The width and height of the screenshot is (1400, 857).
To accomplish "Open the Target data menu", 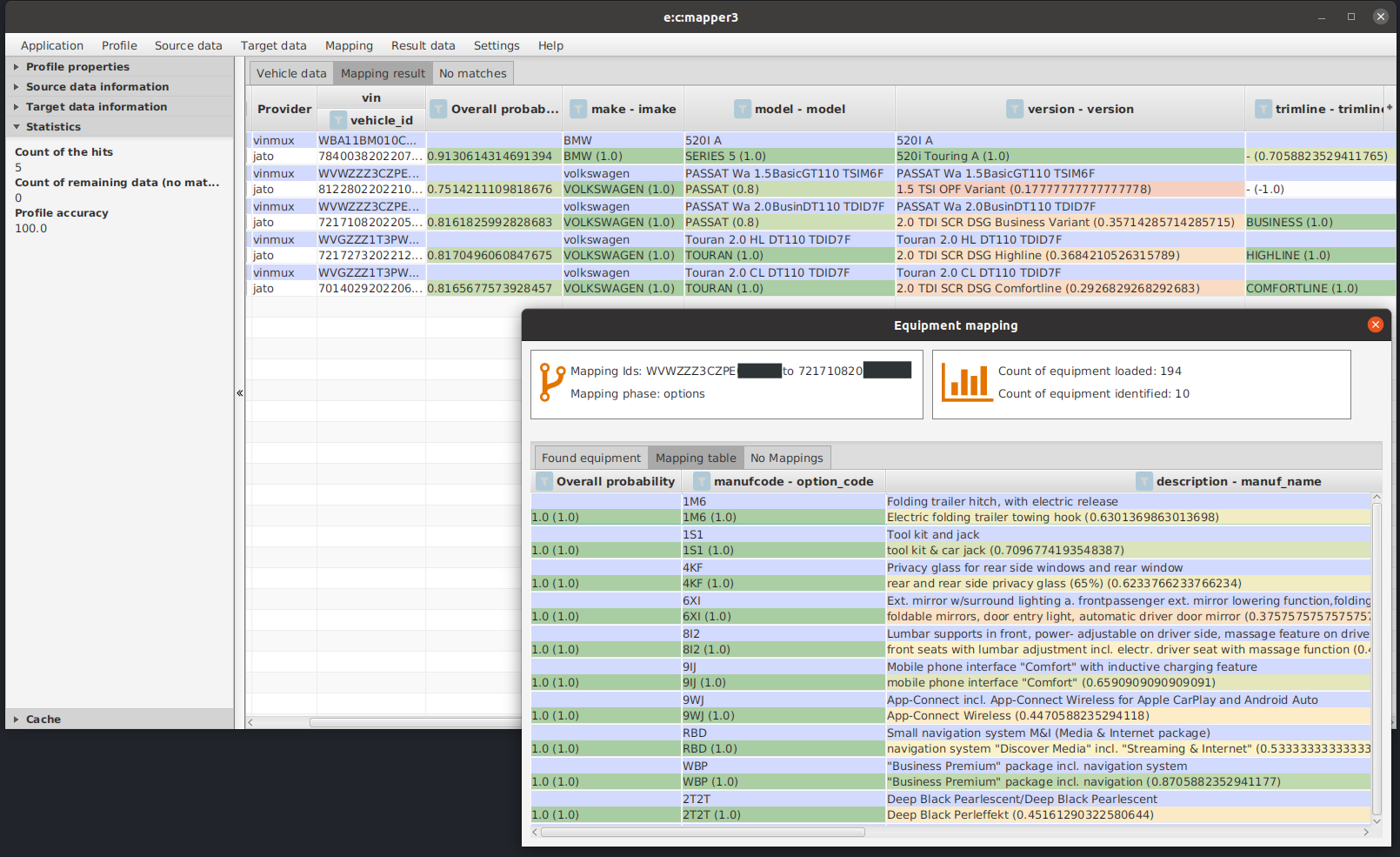I will point(274,46).
